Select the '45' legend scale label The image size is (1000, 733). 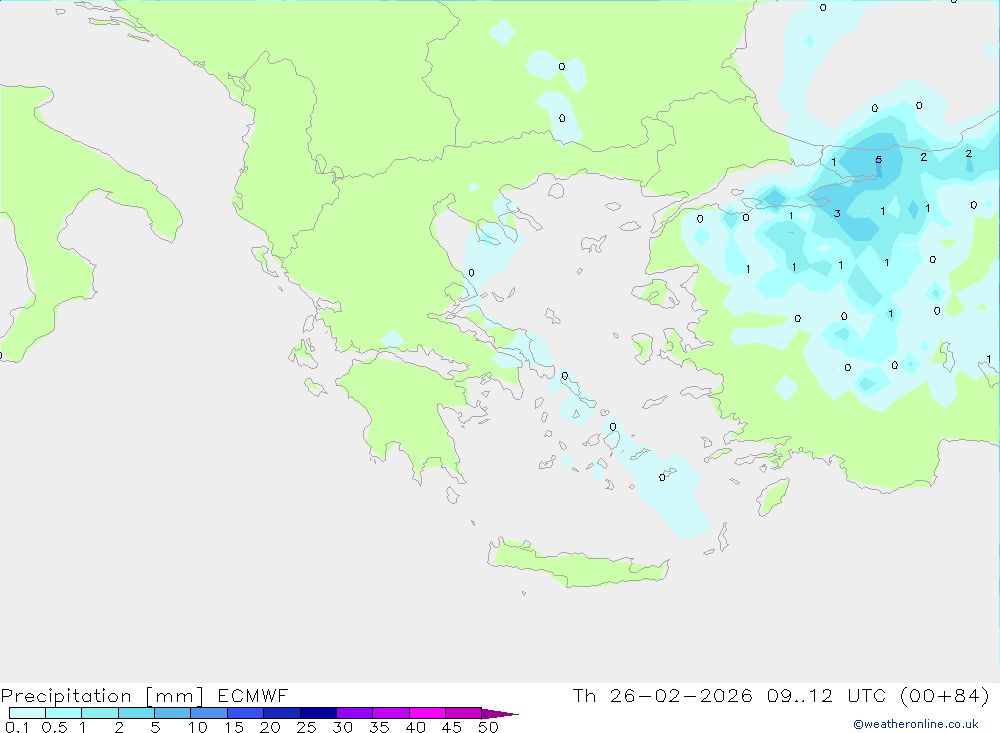[452, 727]
